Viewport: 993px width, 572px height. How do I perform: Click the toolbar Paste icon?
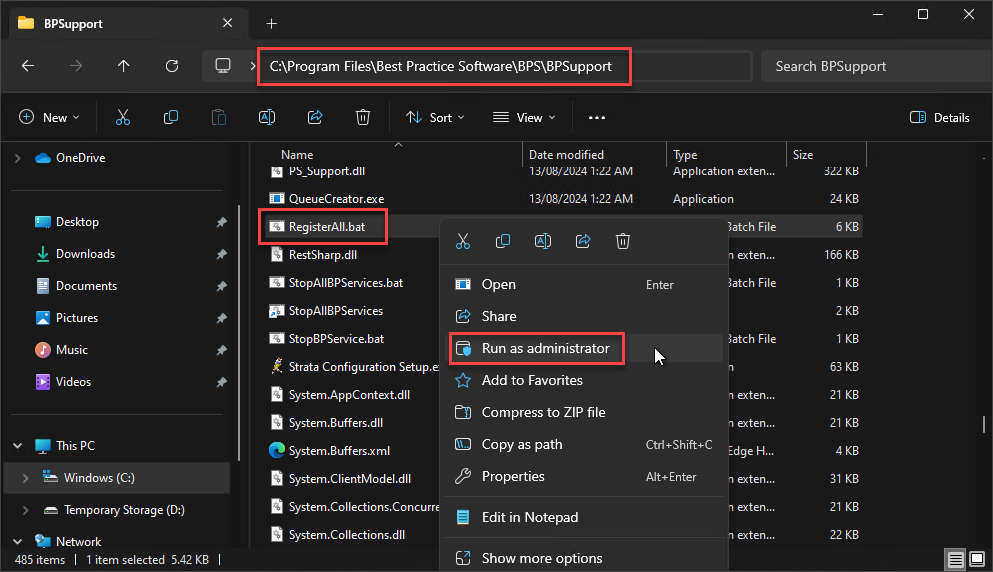[218, 117]
